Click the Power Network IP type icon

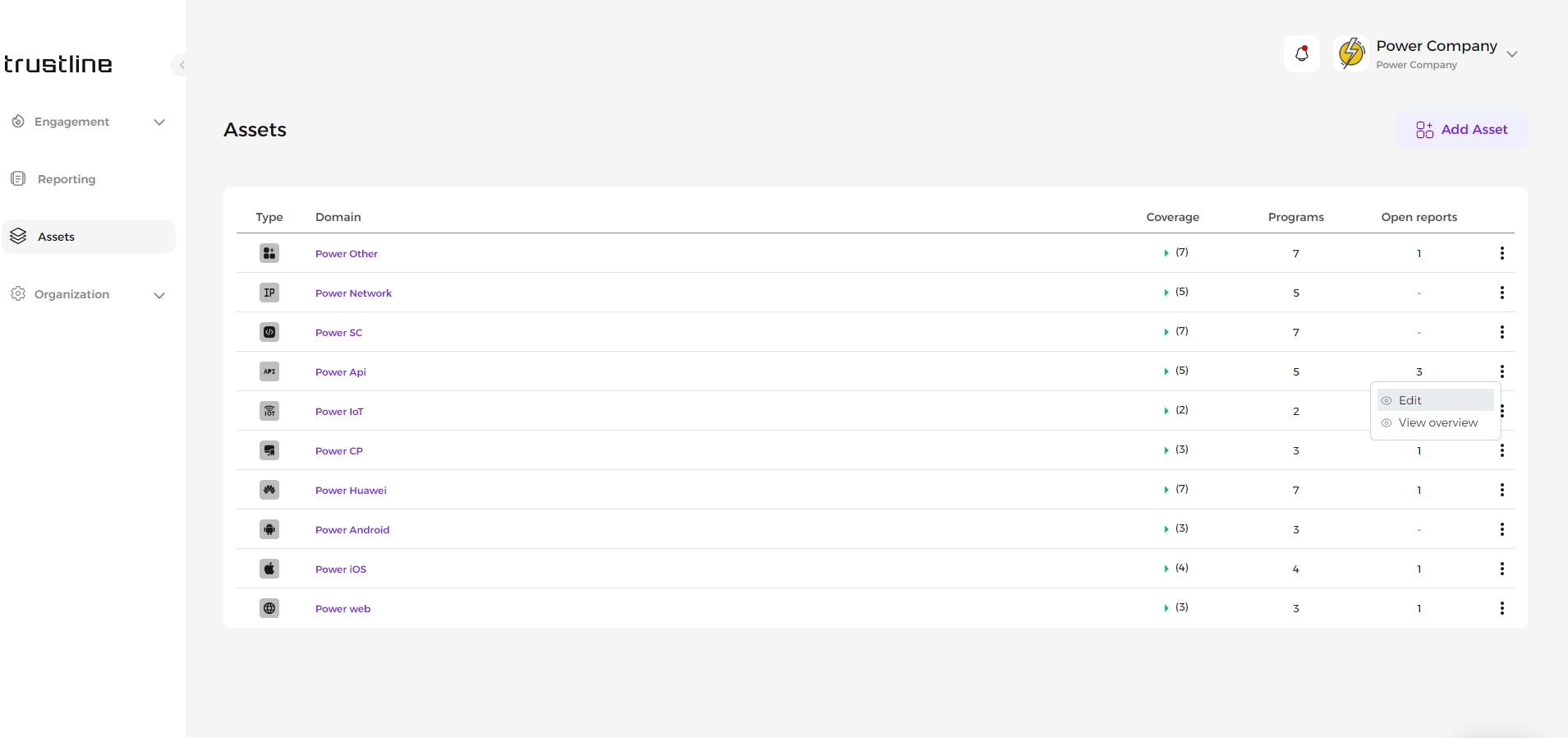[269, 293]
